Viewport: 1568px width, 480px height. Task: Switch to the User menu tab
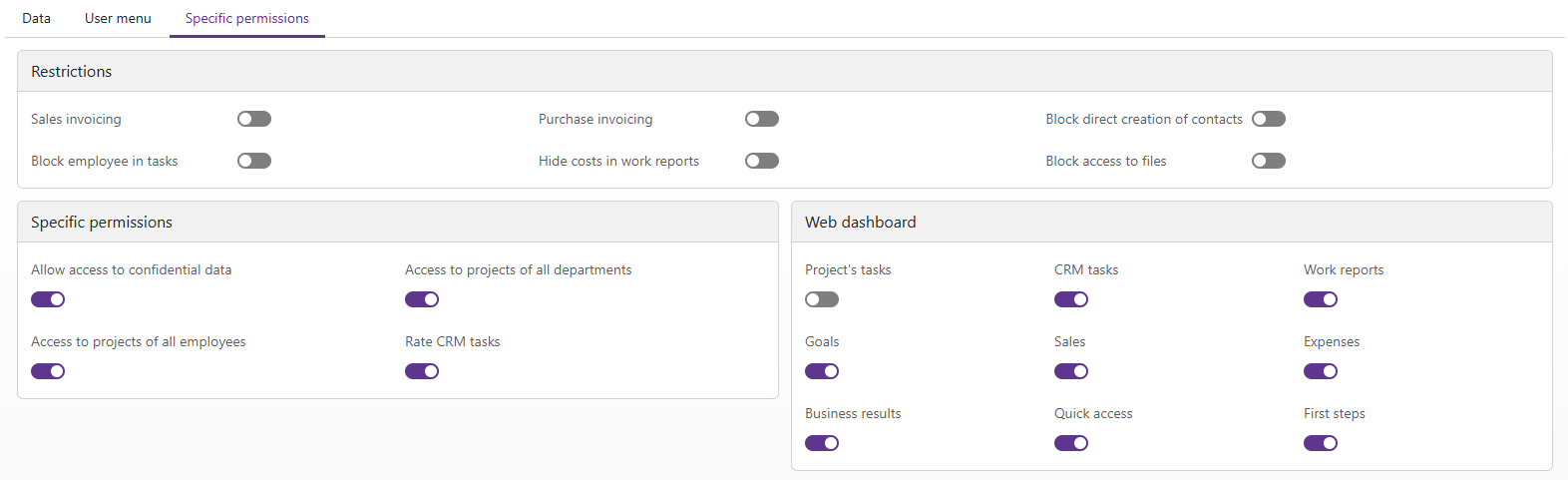pos(118,18)
